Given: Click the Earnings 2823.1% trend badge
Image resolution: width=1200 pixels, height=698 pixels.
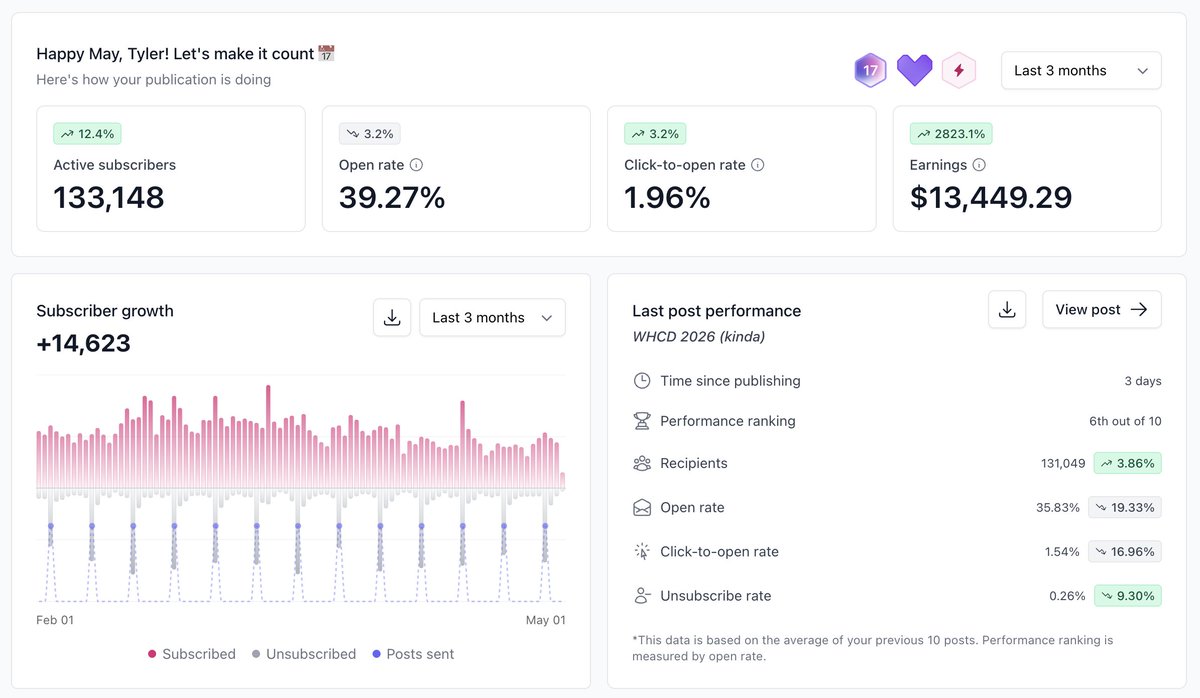Looking at the screenshot, I should 951,134.
